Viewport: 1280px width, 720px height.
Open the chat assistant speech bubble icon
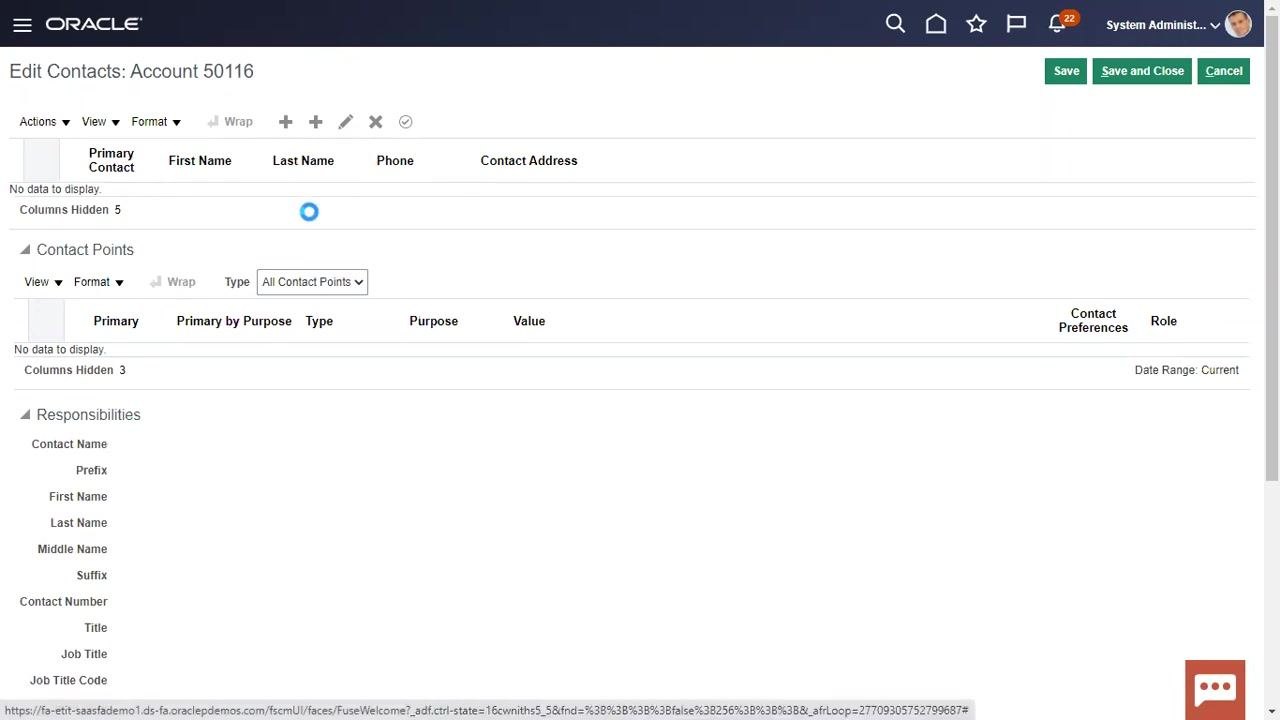coord(1215,688)
